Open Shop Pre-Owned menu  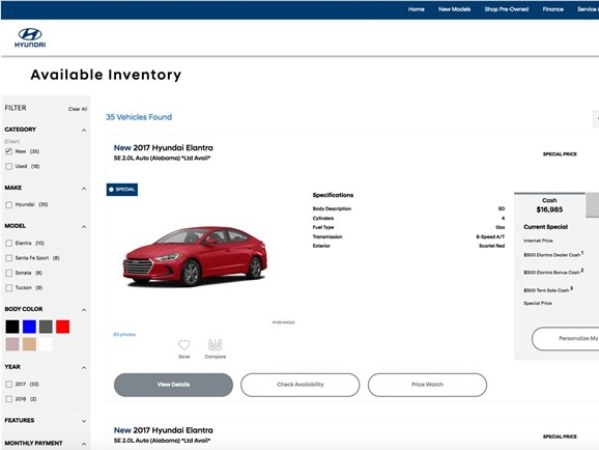point(507,9)
